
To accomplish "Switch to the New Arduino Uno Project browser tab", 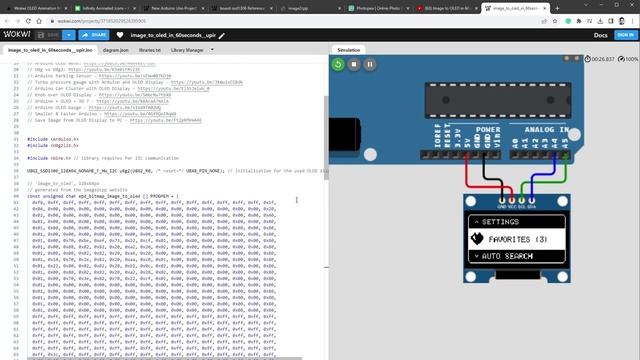I will click(x=173, y=8).
